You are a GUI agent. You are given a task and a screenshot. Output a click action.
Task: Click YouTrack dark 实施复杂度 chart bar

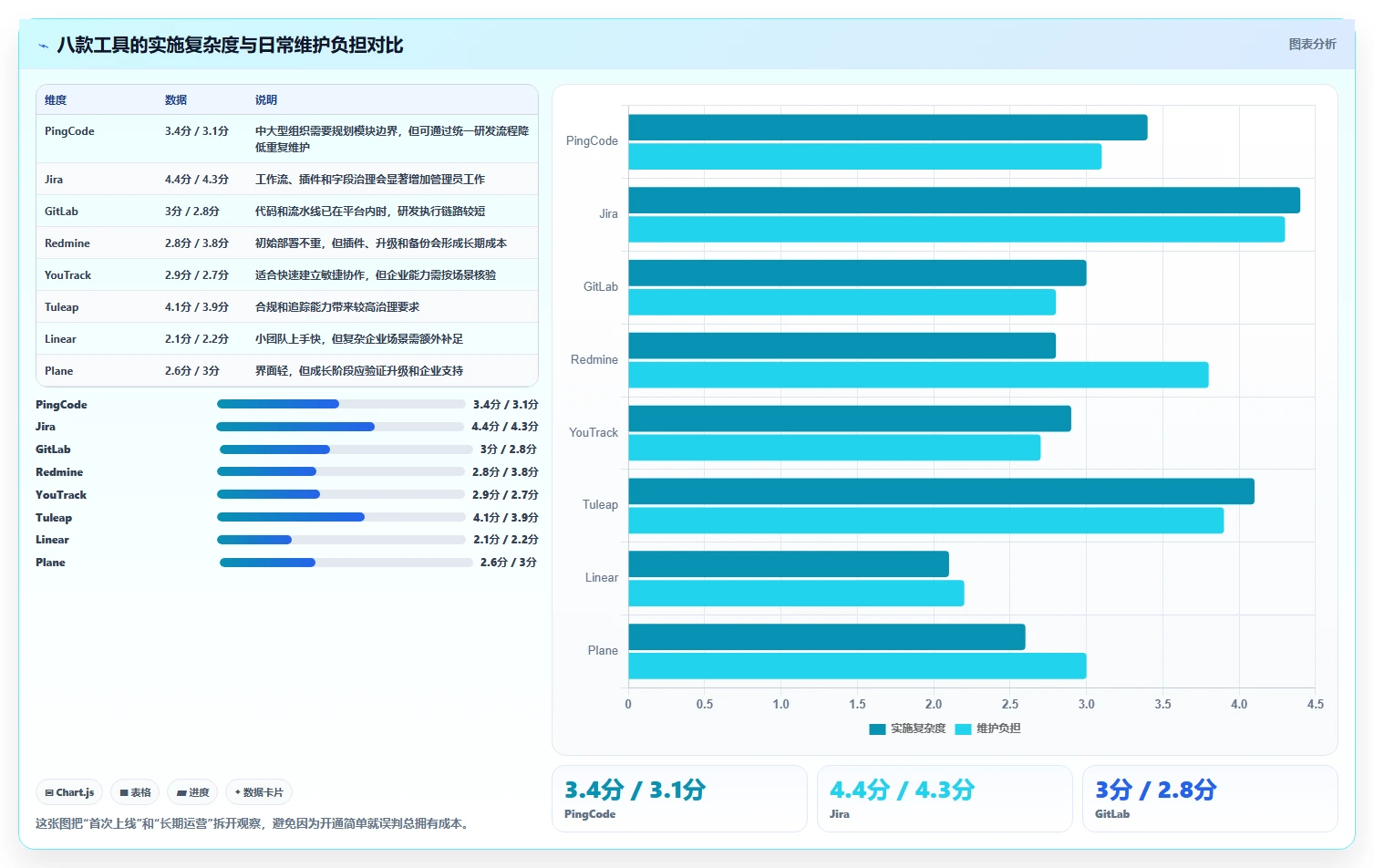tap(850, 418)
